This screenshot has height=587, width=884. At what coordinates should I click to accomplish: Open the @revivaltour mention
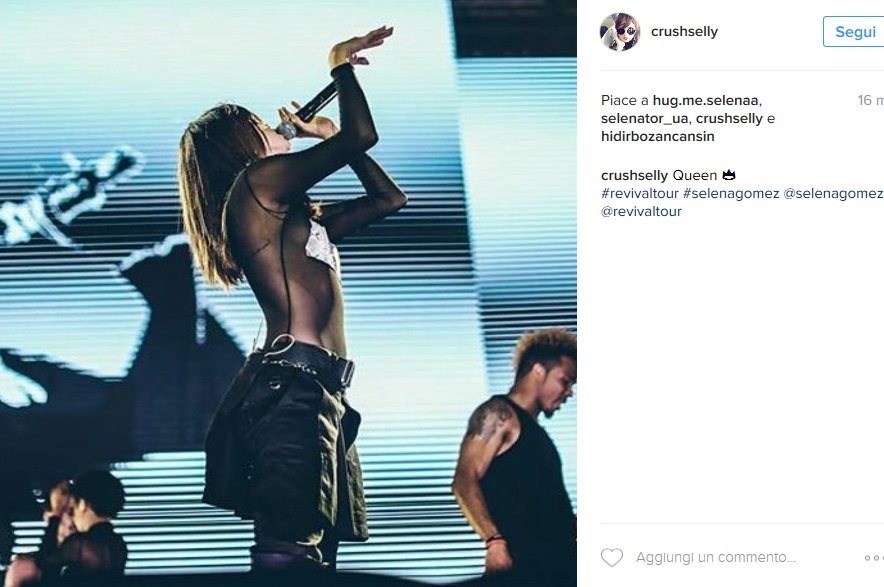point(642,211)
